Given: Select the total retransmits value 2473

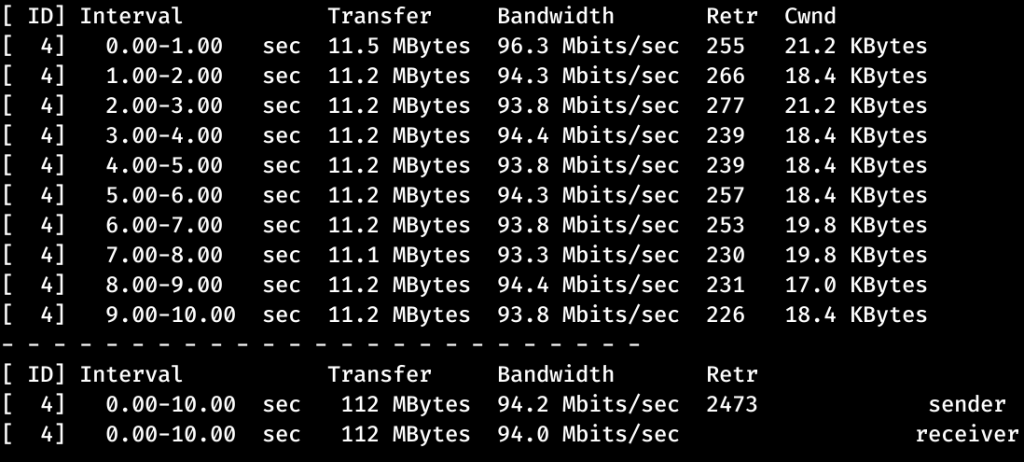Looking at the screenshot, I should pos(732,405).
